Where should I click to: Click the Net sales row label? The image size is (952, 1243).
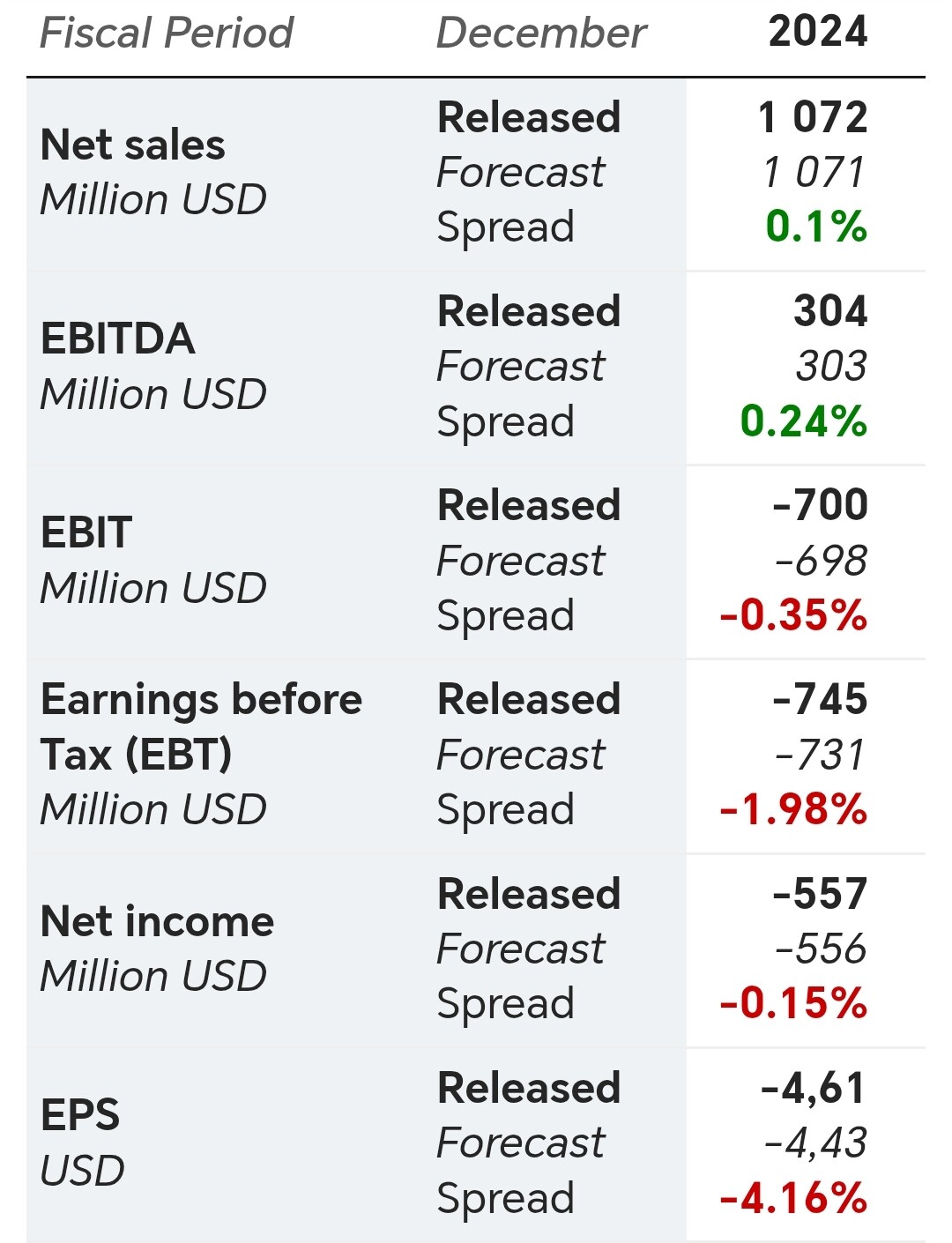click(133, 145)
